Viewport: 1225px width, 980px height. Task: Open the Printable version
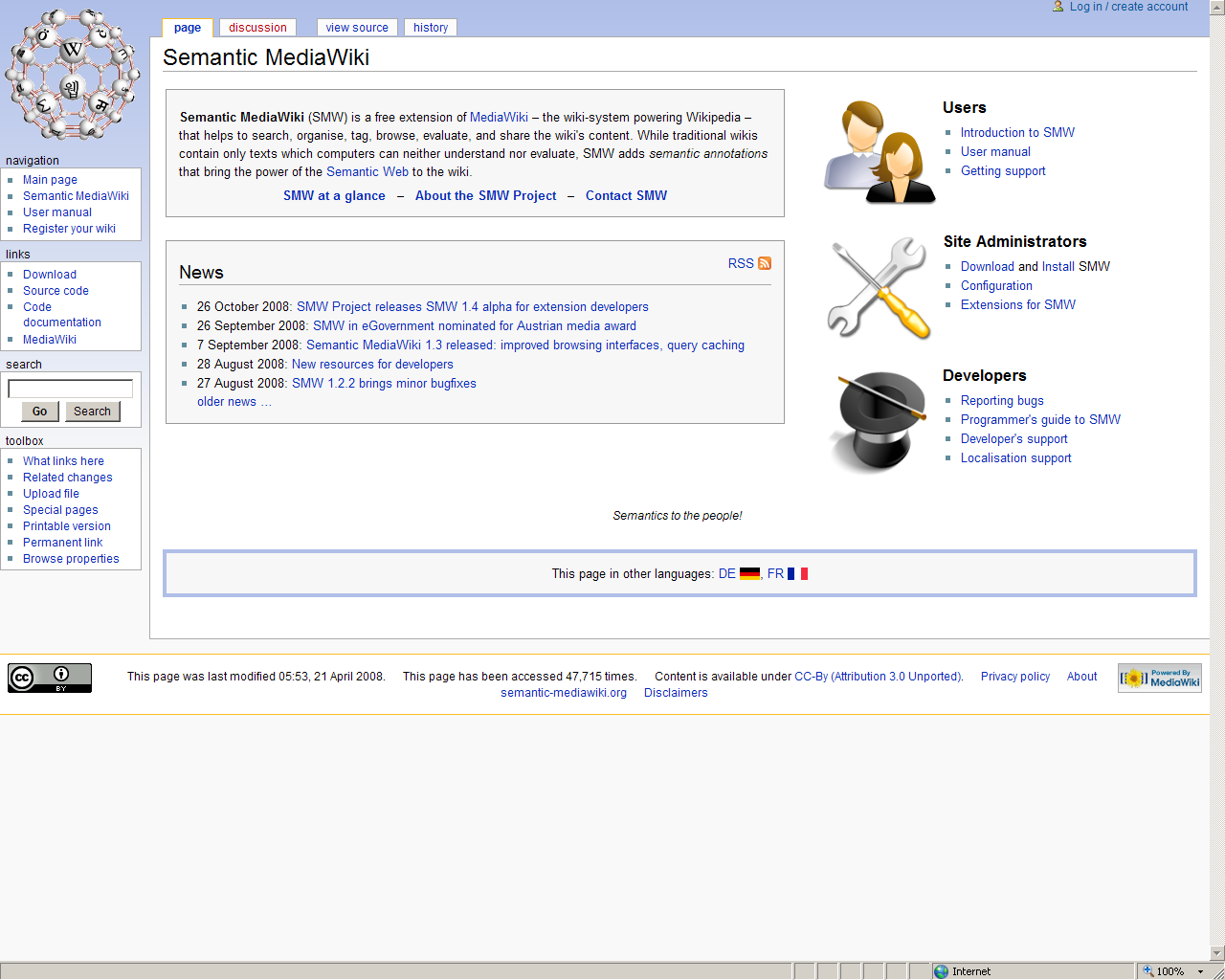tap(67, 526)
